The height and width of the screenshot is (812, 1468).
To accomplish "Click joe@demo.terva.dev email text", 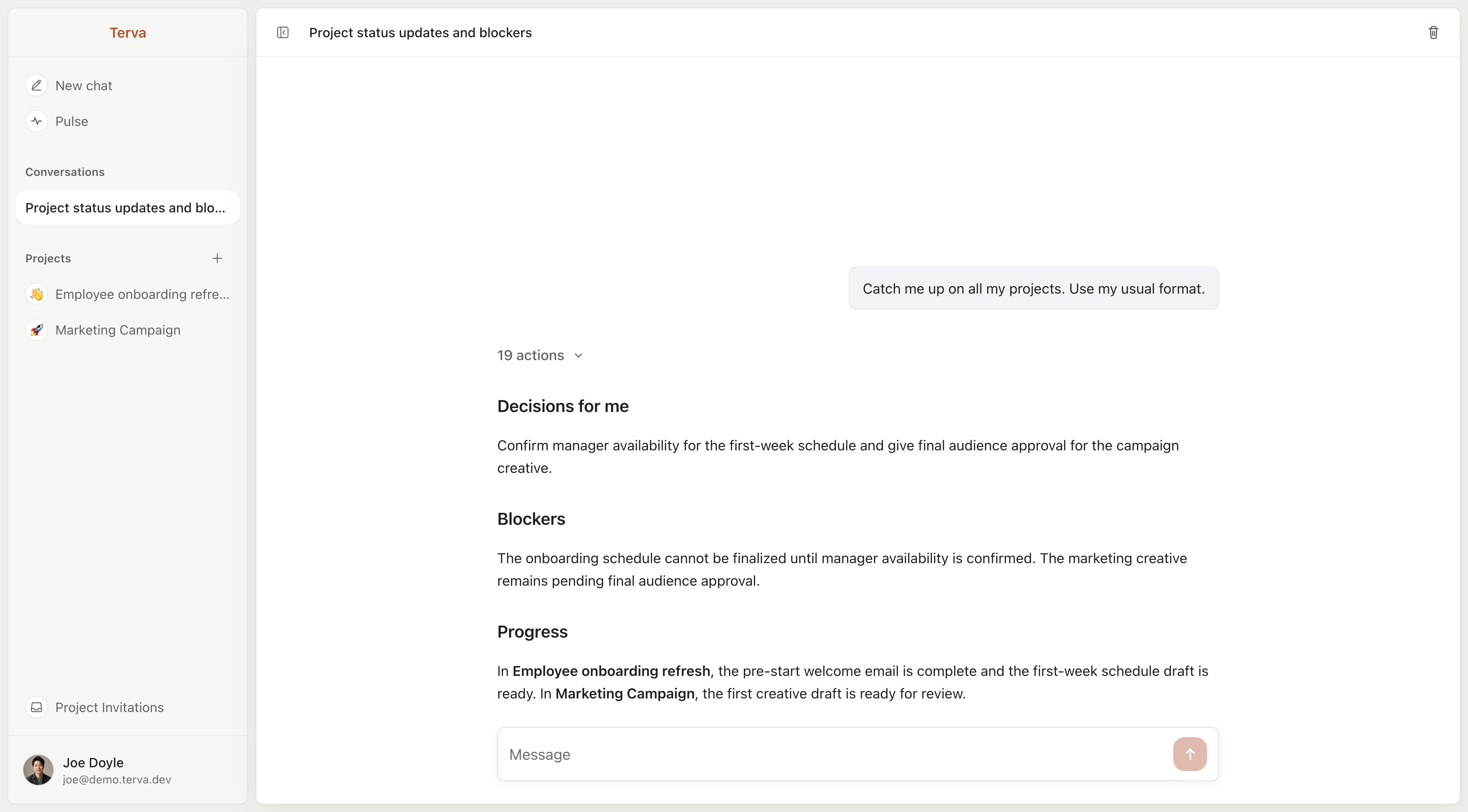I will click(x=117, y=780).
